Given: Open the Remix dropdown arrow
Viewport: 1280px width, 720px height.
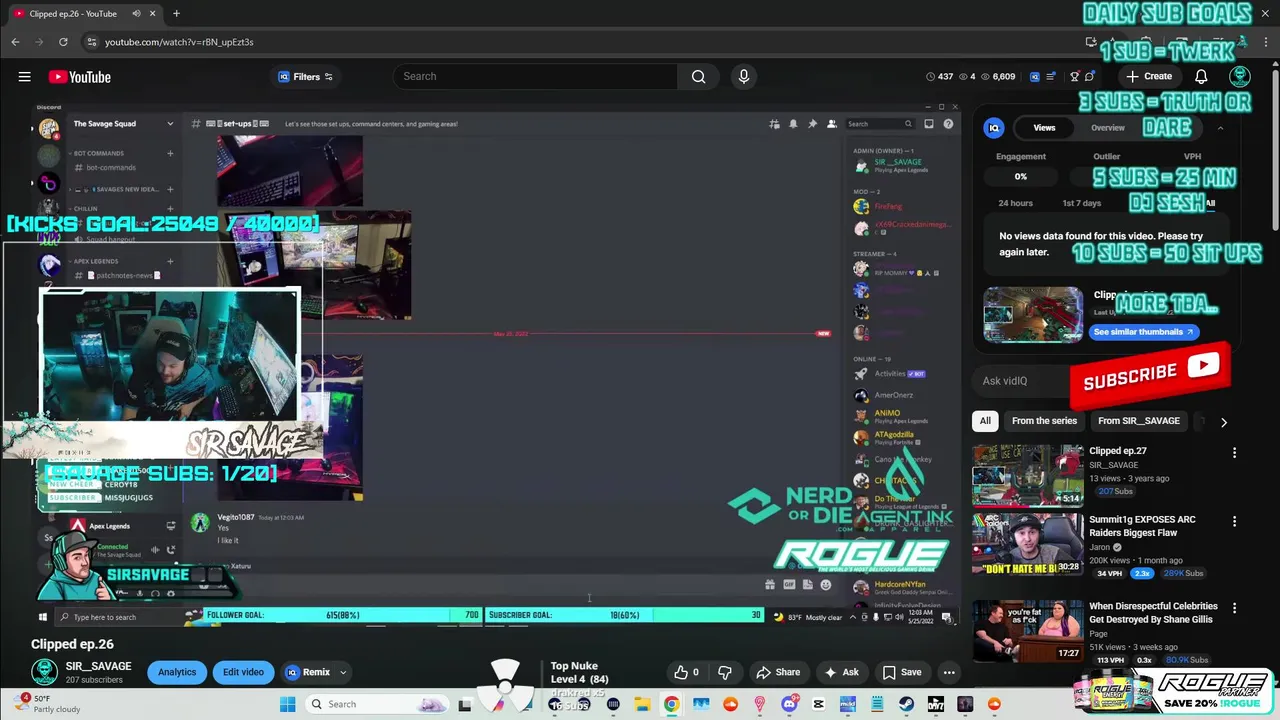Looking at the screenshot, I should 343,672.
